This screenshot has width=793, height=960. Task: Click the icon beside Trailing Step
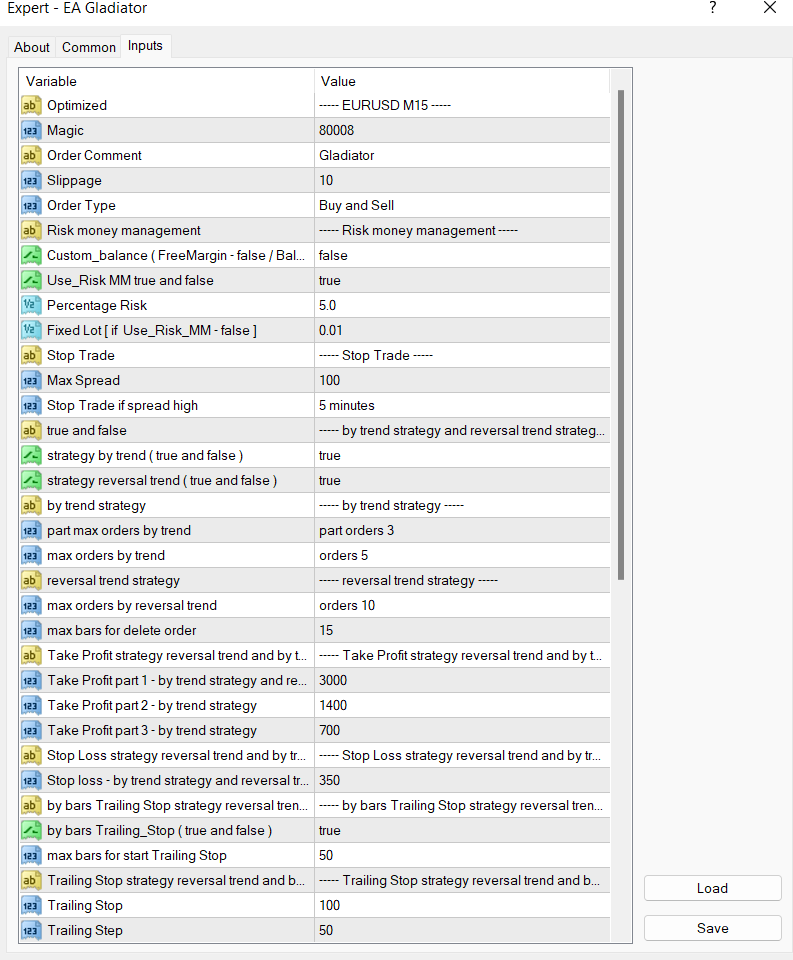click(x=31, y=930)
